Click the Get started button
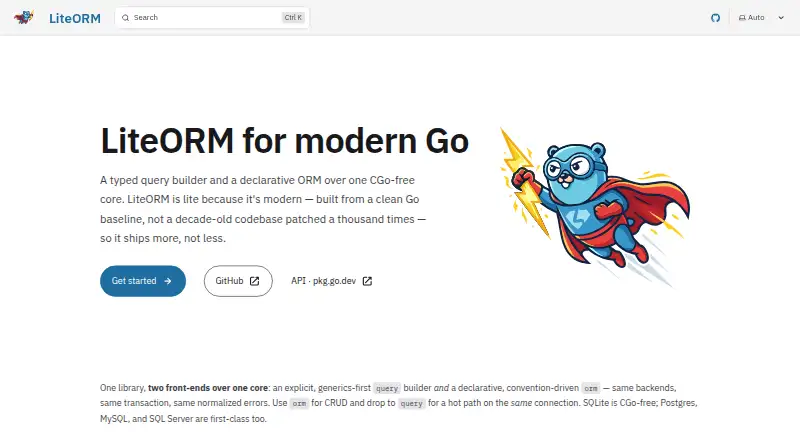Viewport: 800px width, 440px height. point(143,281)
